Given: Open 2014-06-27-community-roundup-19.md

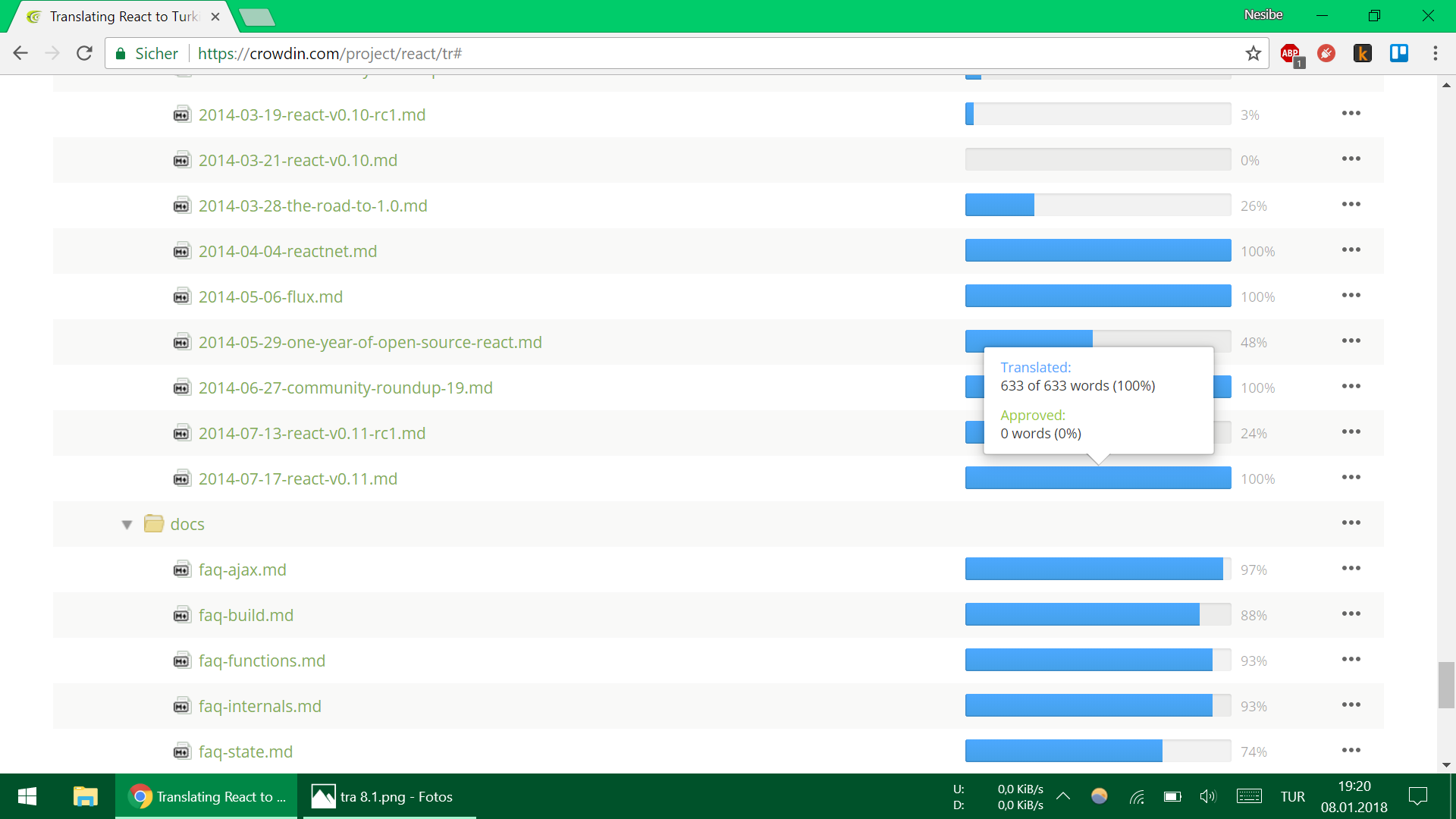Looking at the screenshot, I should pyautogui.click(x=346, y=388).
